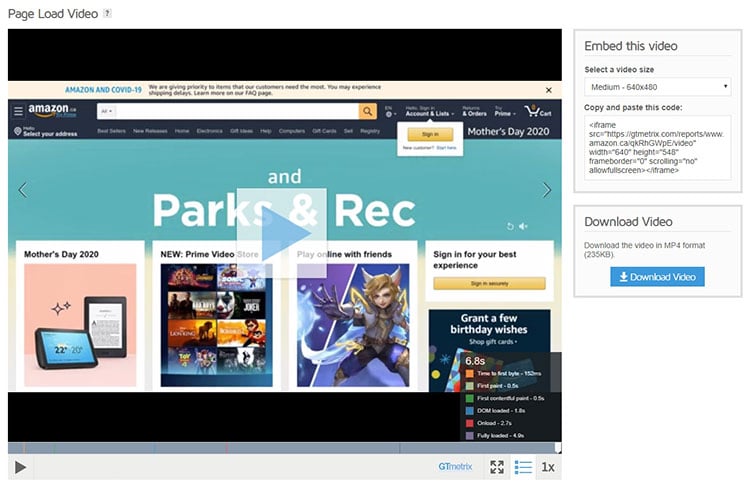This screenshot has width=750, height=490.
Task: Click Registry in nav bar
Action: (x=370, y=131)
